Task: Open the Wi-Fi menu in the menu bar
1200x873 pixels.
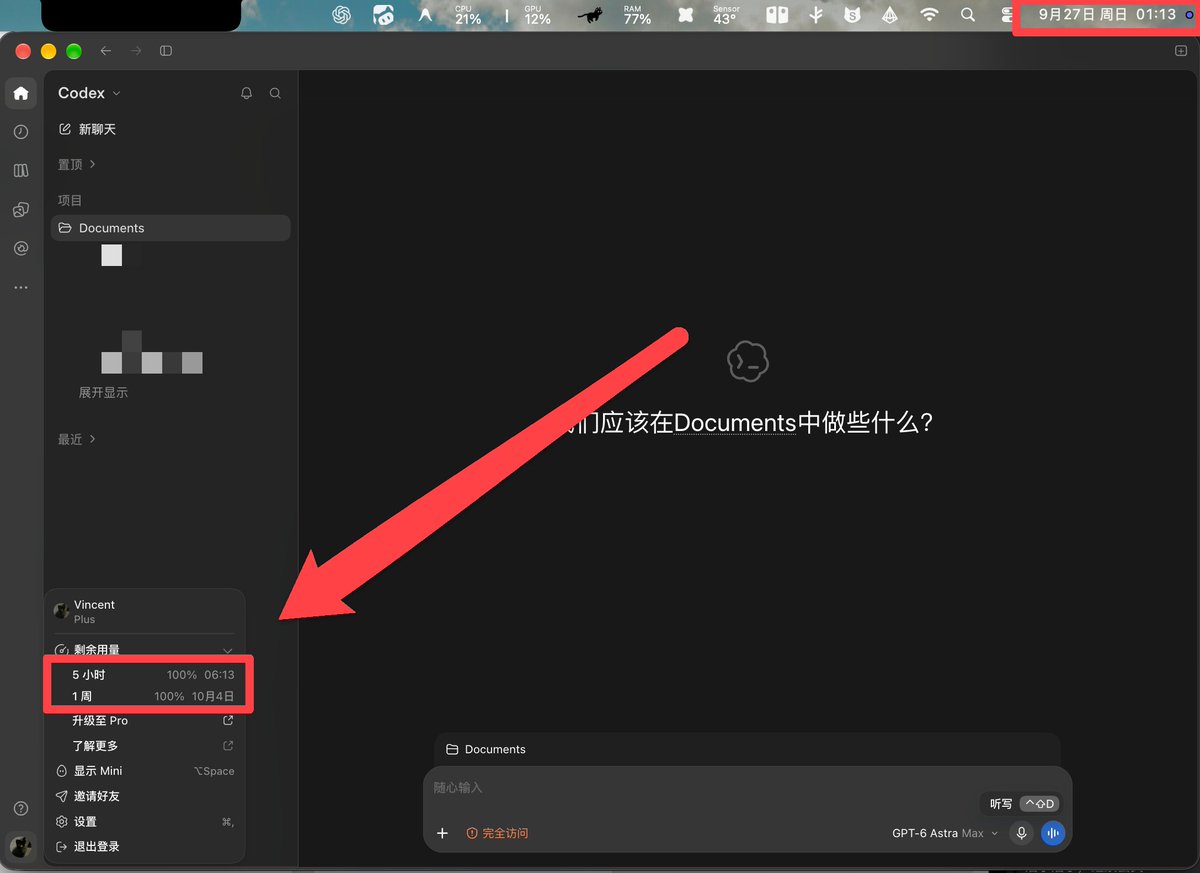Action: [930, 15]
